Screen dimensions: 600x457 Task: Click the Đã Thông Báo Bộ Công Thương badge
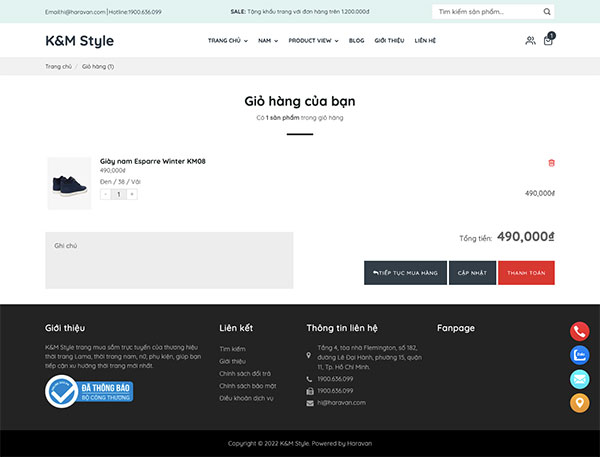click(x=89, y=391)
